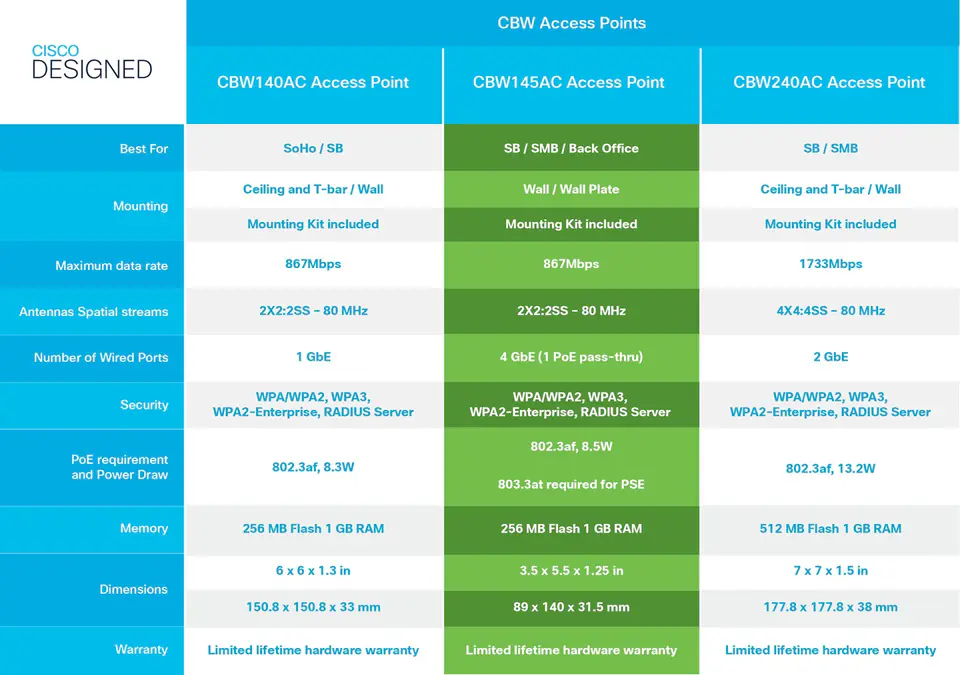
Task: Select the 512 MB Flash 1 GB RAM cell
Action: (x=831, y=529)
